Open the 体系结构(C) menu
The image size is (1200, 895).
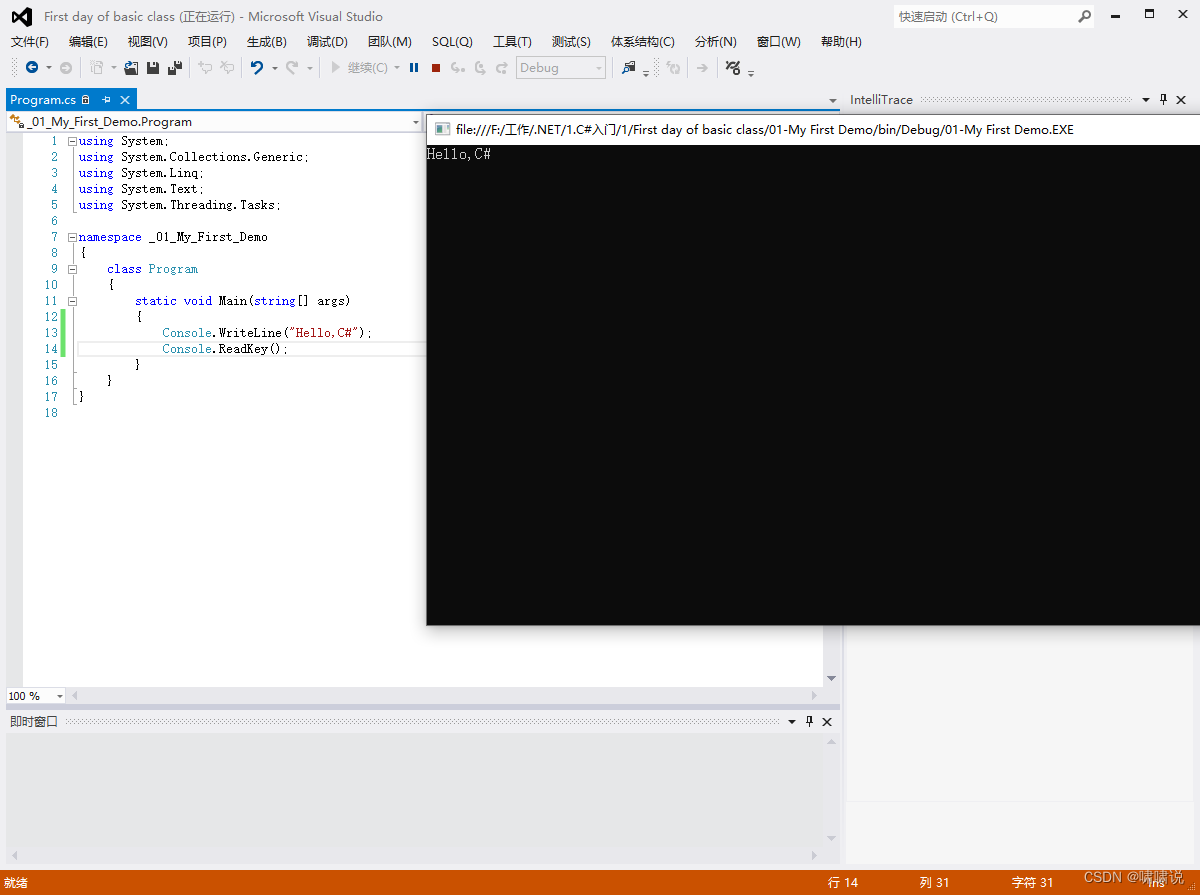[x=643, y=42]
